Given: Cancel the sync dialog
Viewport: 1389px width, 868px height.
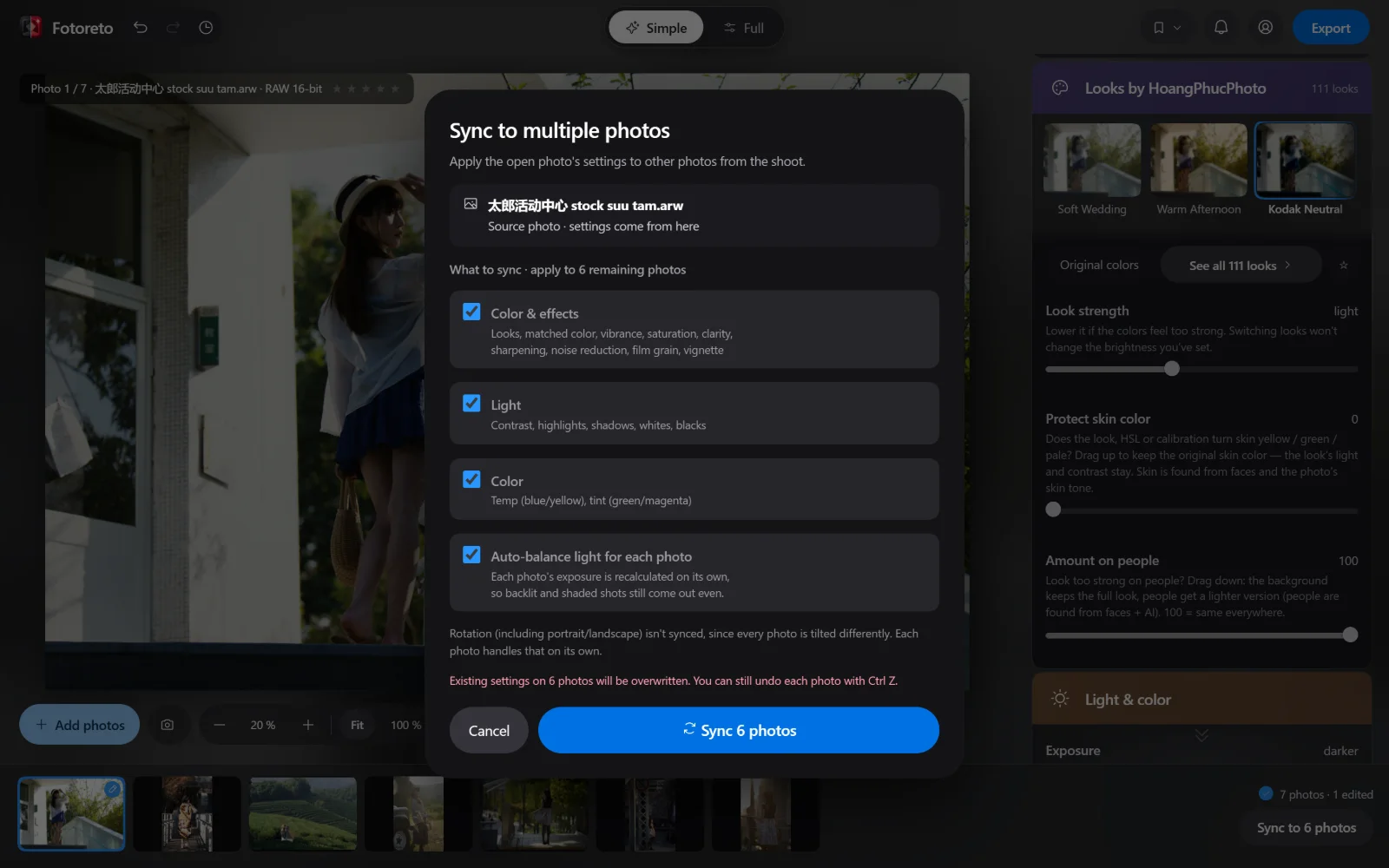Looking at the screenshot, I should [x=489, y=731].
